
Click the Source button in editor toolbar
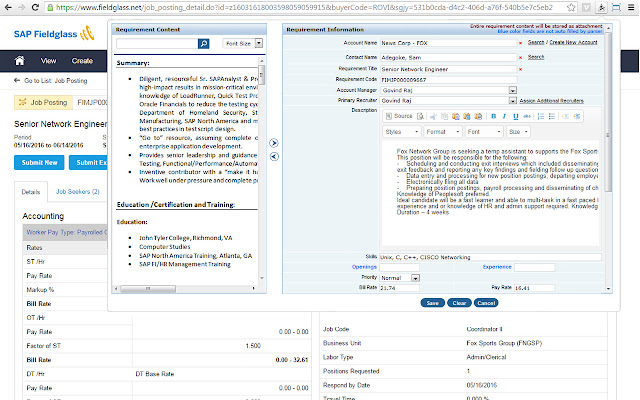(399, 116)
